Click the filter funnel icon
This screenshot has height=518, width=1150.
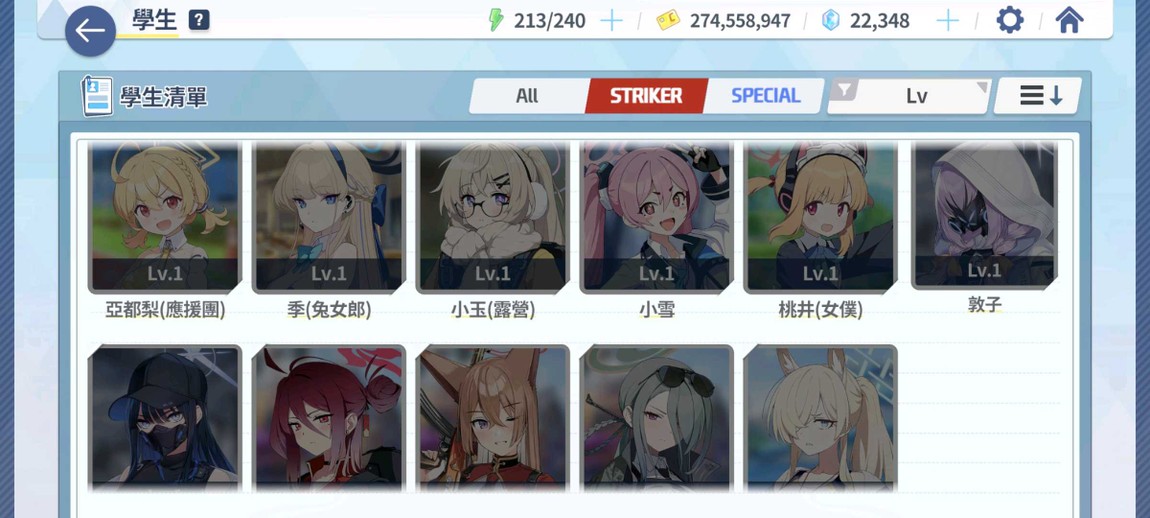pos(845,90)
